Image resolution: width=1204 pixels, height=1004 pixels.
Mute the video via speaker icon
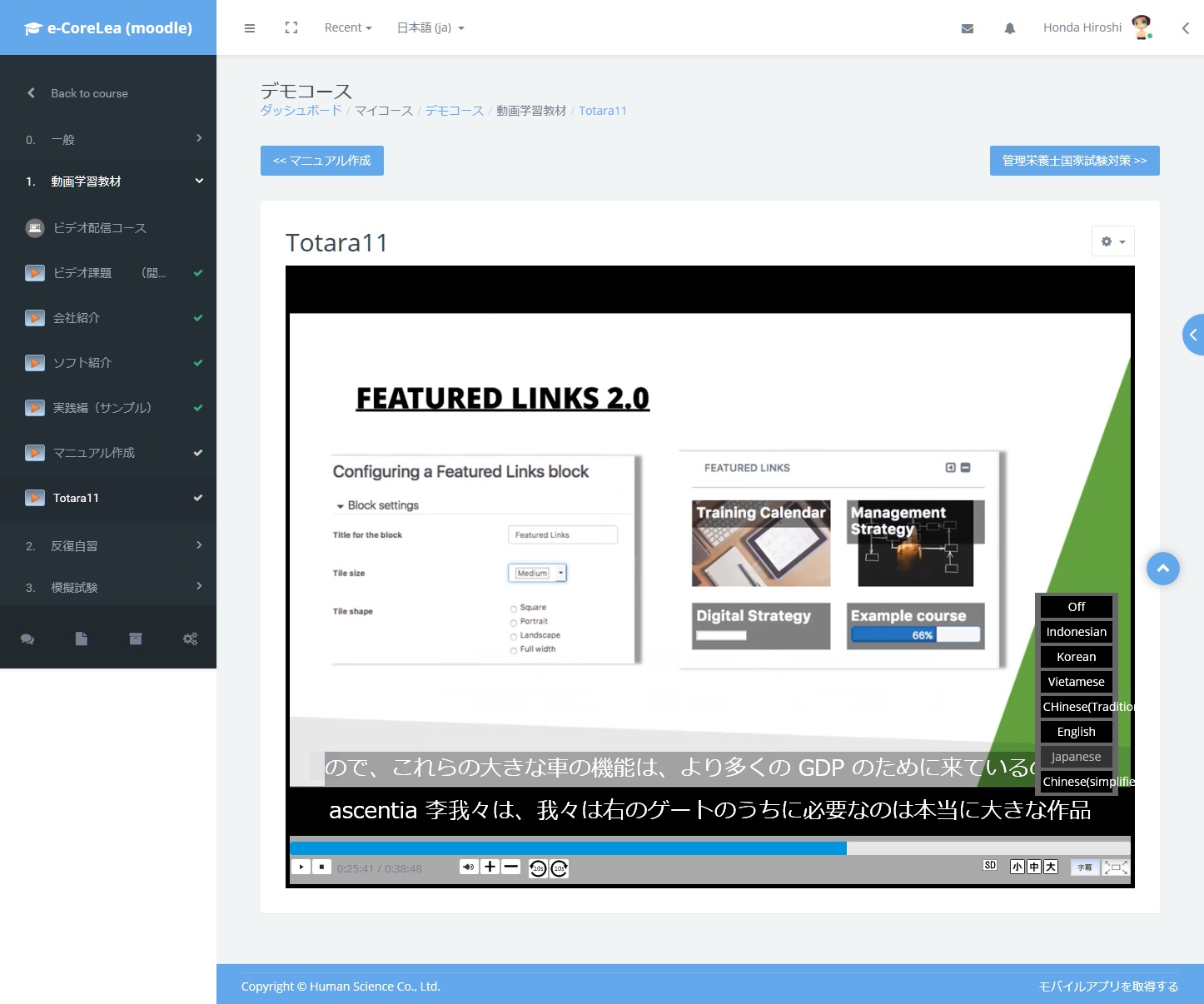tap(469, 867)
